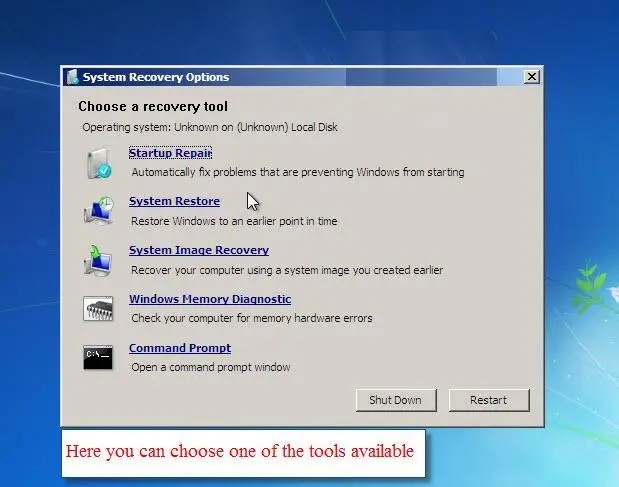Click the 'System Recovery Options' title text
Viewport: 619px width, 487px height.
156,77
